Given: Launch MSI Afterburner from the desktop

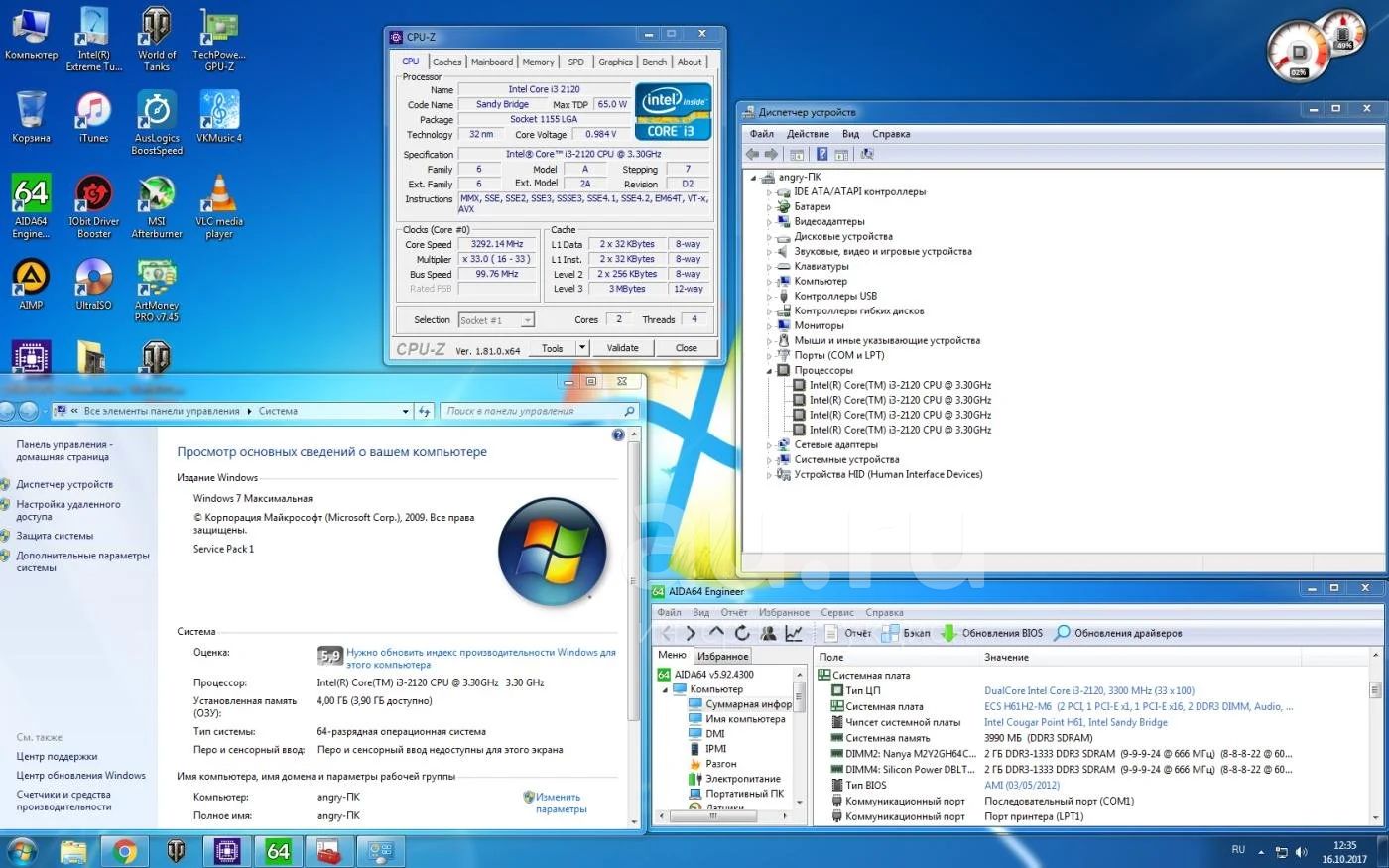Looking at the screenshot, I should point(157,206).
